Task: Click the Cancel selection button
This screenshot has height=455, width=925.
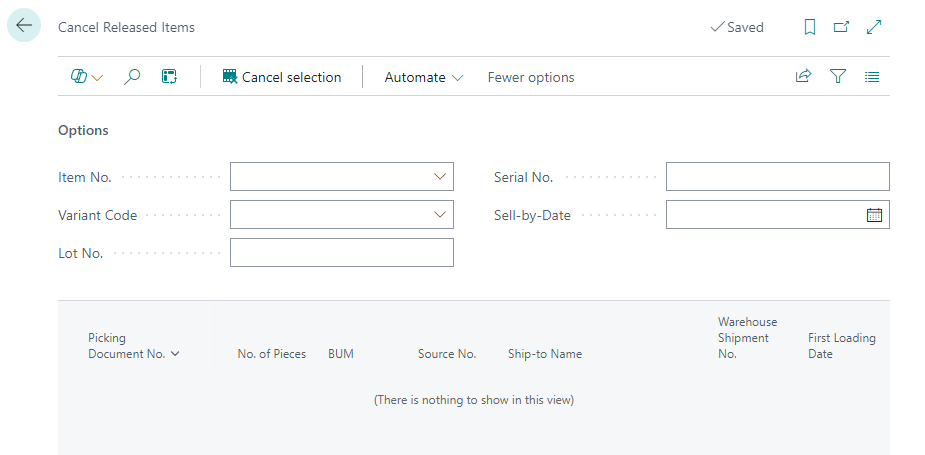Action: (282, 77)
